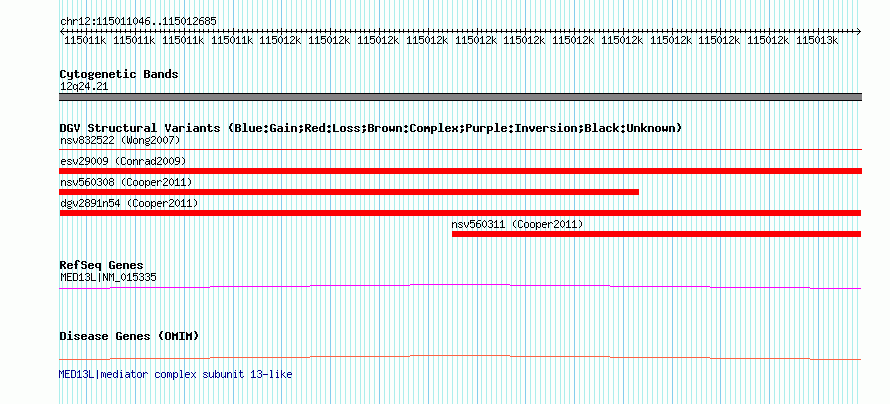Open the esv29009 (Conrad2009) variant label
Image resolution: width=890 pixels, height=404 pixels.
(x=123, y=161)
